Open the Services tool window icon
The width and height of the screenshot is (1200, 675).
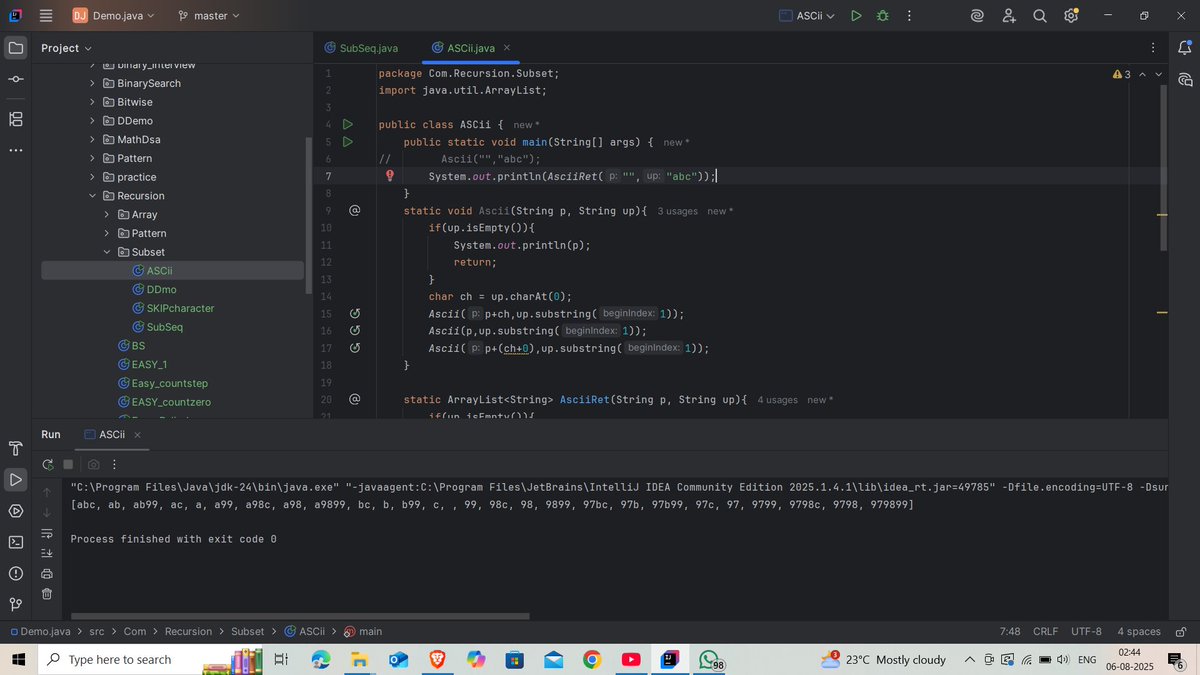[x=16, y=510]
